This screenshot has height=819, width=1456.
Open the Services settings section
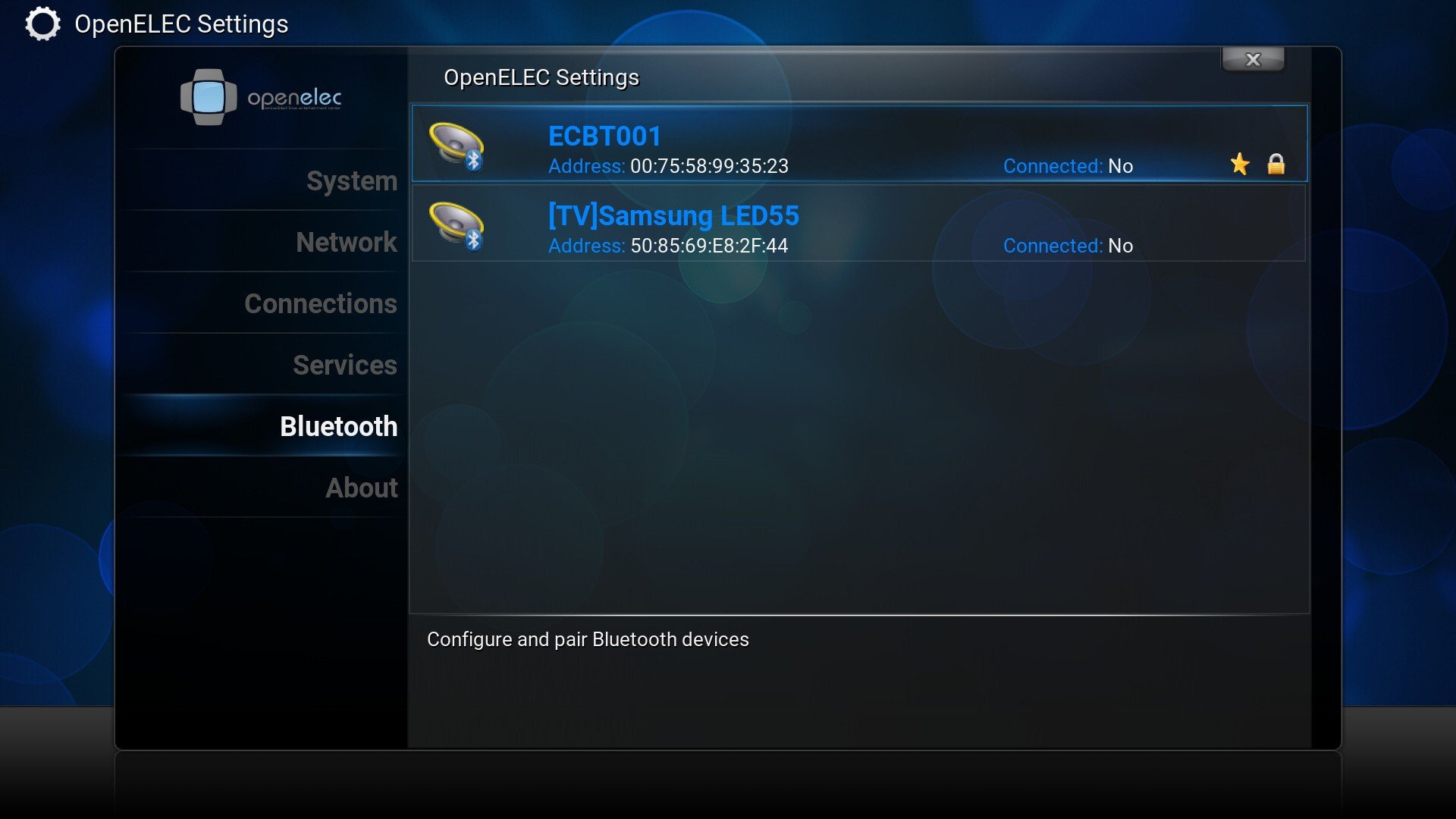point(344,365)
